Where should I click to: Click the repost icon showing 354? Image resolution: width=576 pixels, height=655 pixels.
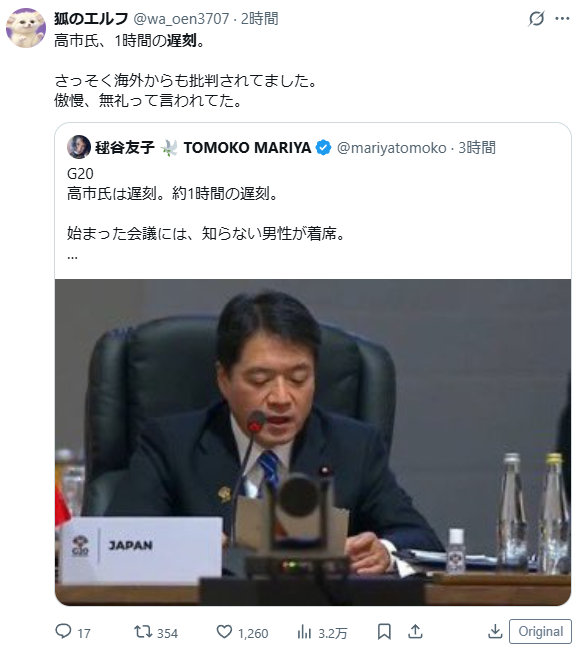point(143,631)
